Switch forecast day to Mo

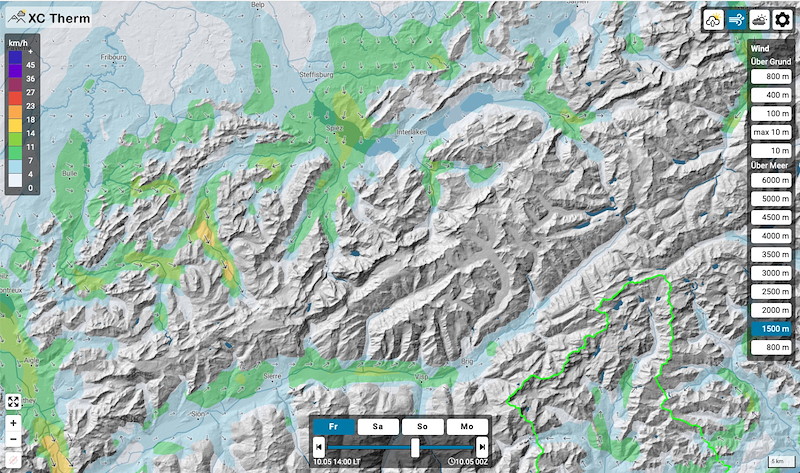pos(466,426)
